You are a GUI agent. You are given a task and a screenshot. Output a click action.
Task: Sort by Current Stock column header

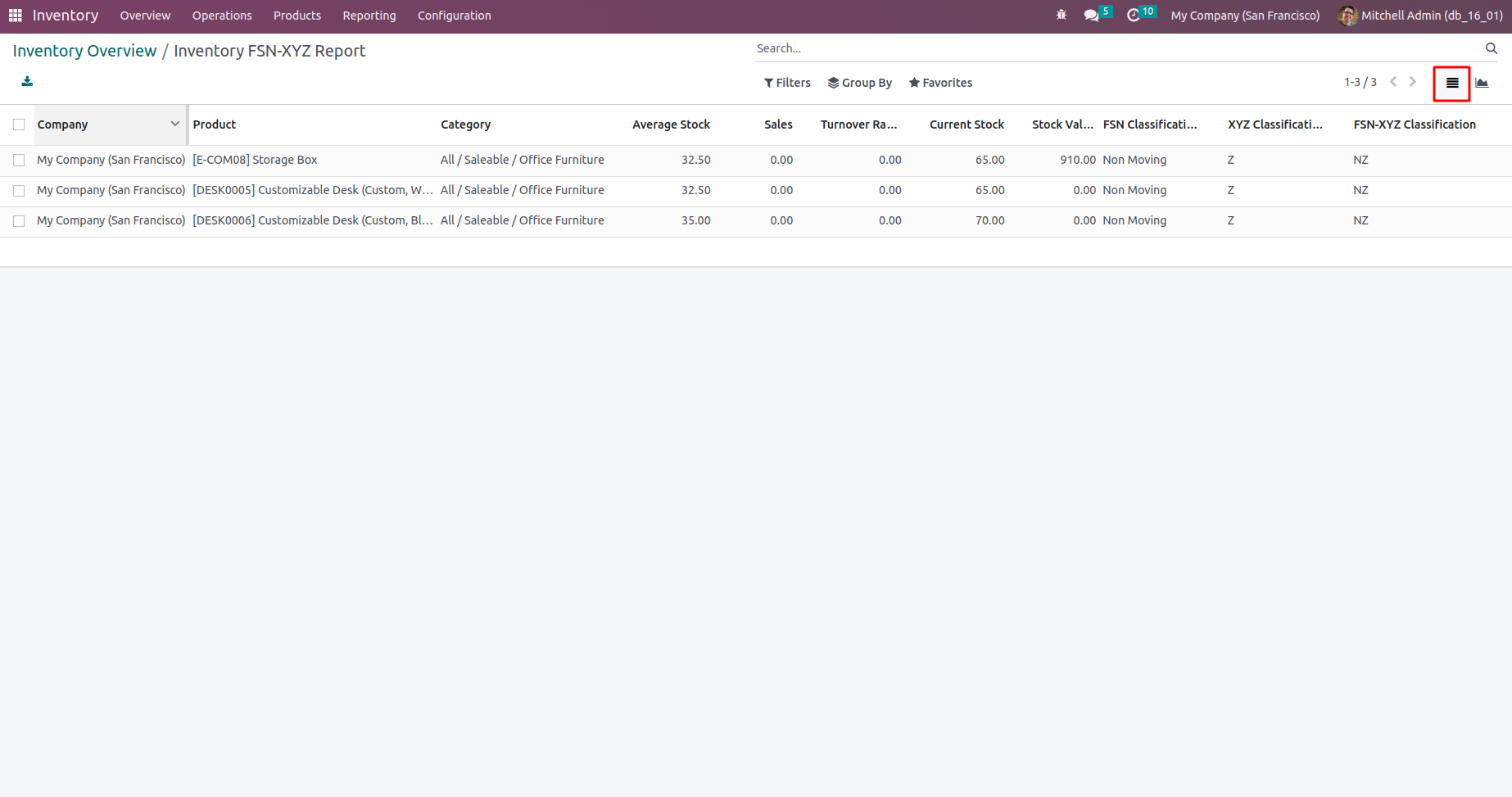point(967,125)
